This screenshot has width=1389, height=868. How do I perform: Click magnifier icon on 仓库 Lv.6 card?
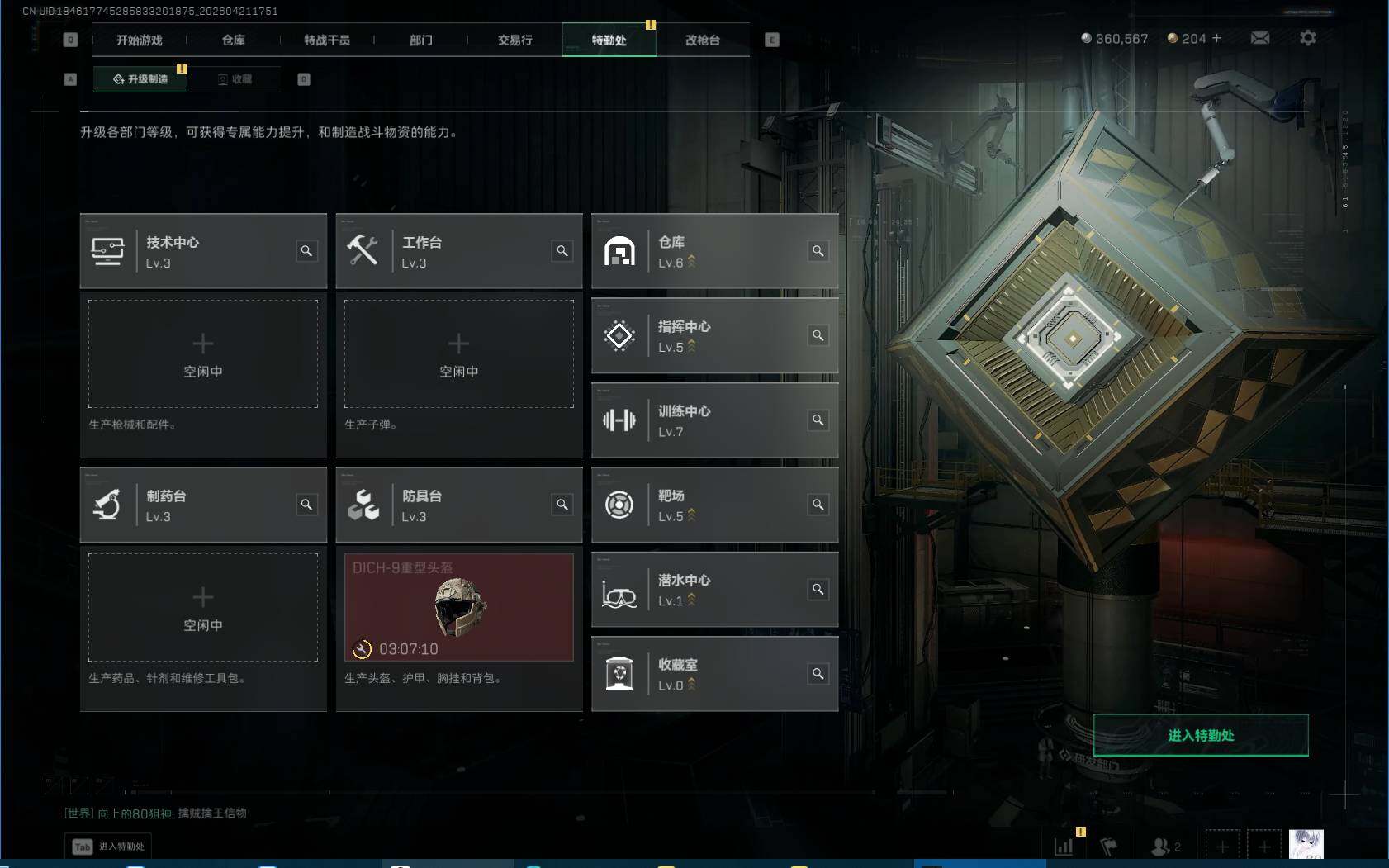(x=818, y=251)
